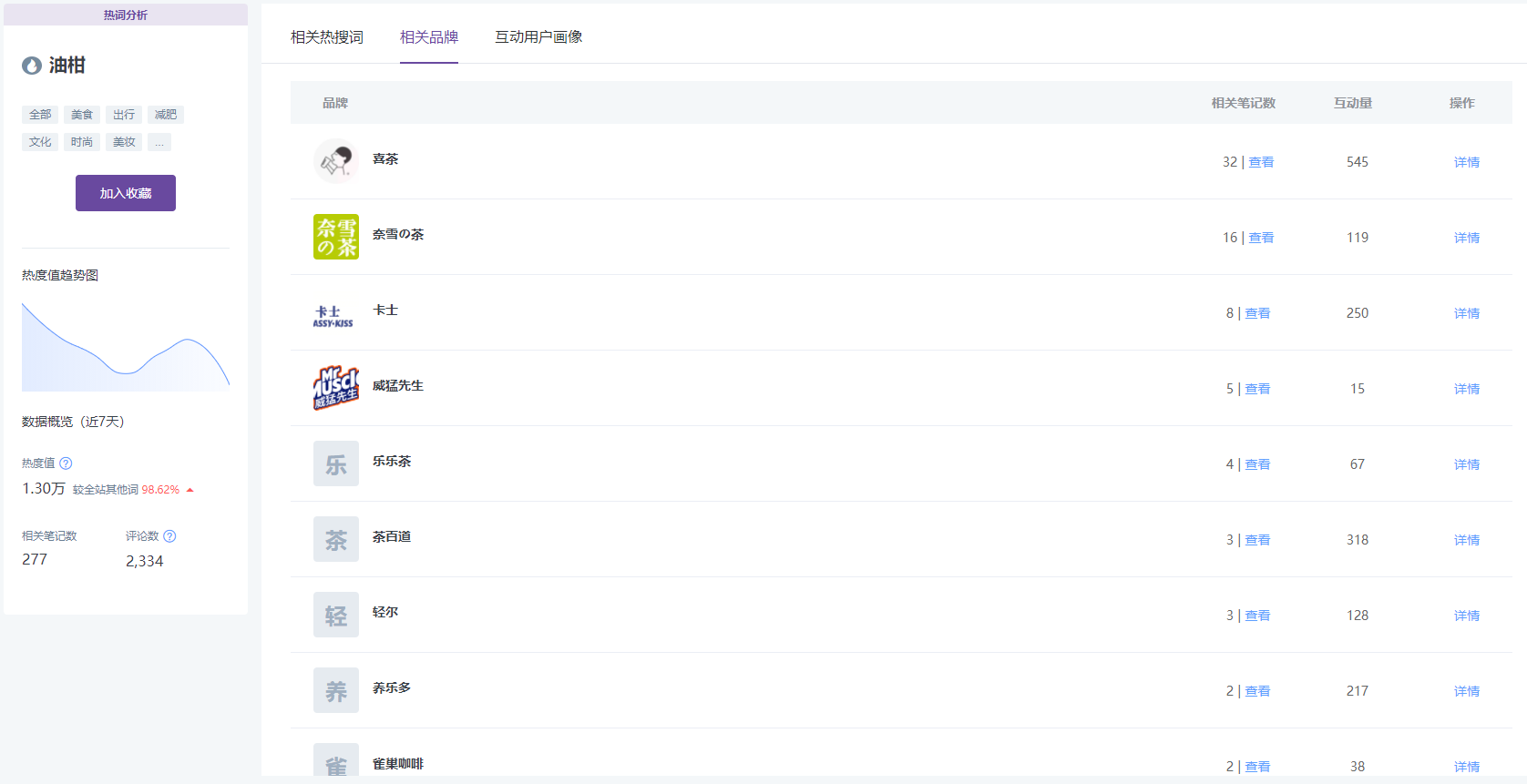Open 详情 for 茶百道

1467,540
